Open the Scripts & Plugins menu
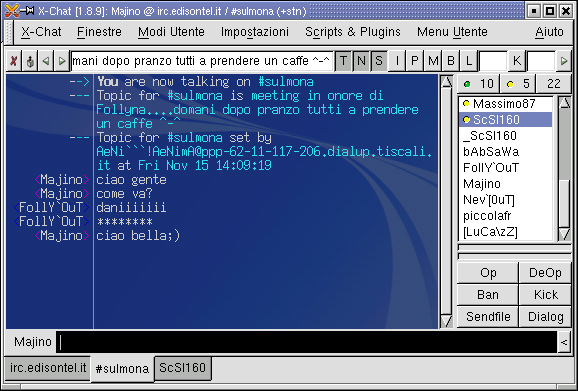This screenshot has height=391, width=578. point(353,32)
